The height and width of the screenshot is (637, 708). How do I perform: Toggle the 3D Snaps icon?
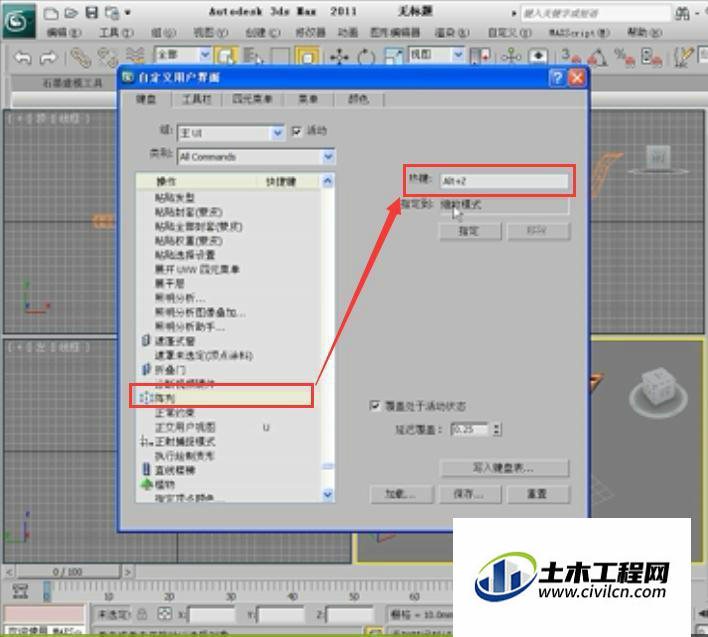[571, 57]
